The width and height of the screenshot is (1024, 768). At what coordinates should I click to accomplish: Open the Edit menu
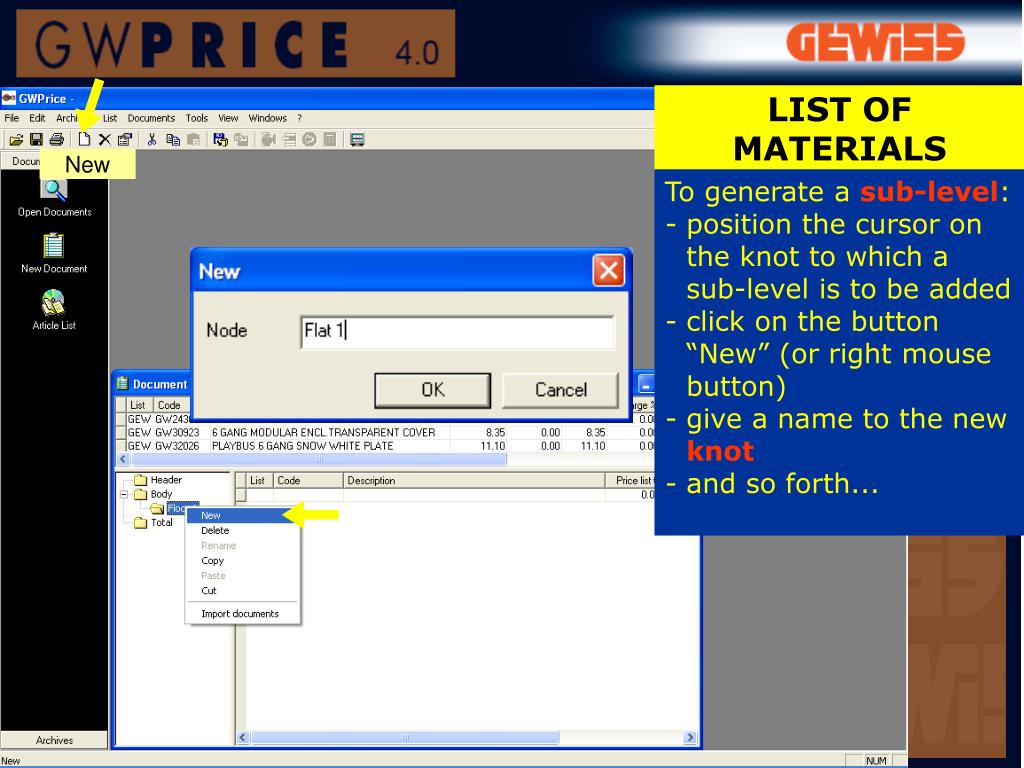[x=37, y=118]
